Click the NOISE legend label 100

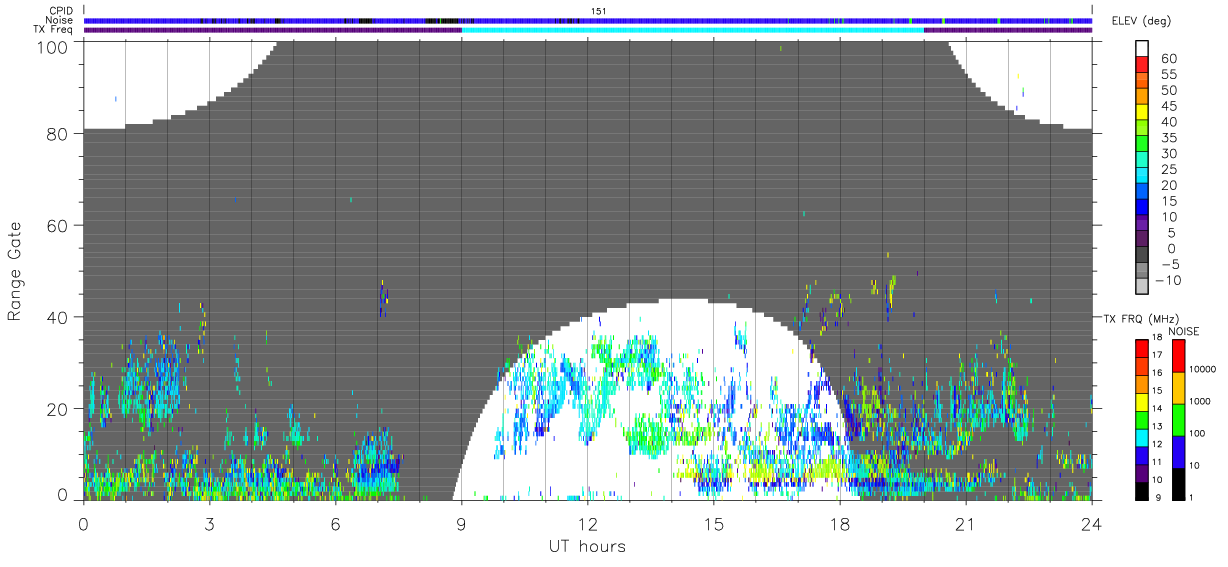1197,433
